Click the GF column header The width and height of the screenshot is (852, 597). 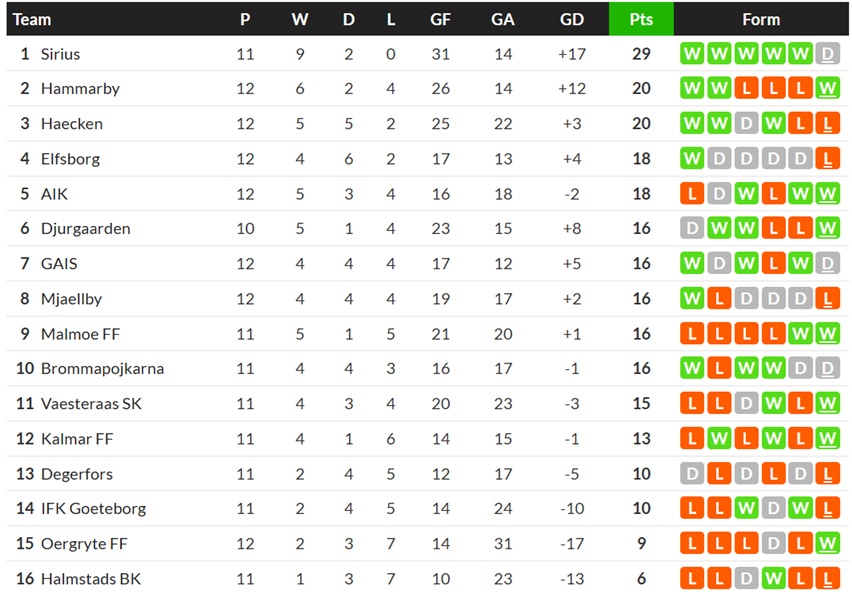[440, 20]
